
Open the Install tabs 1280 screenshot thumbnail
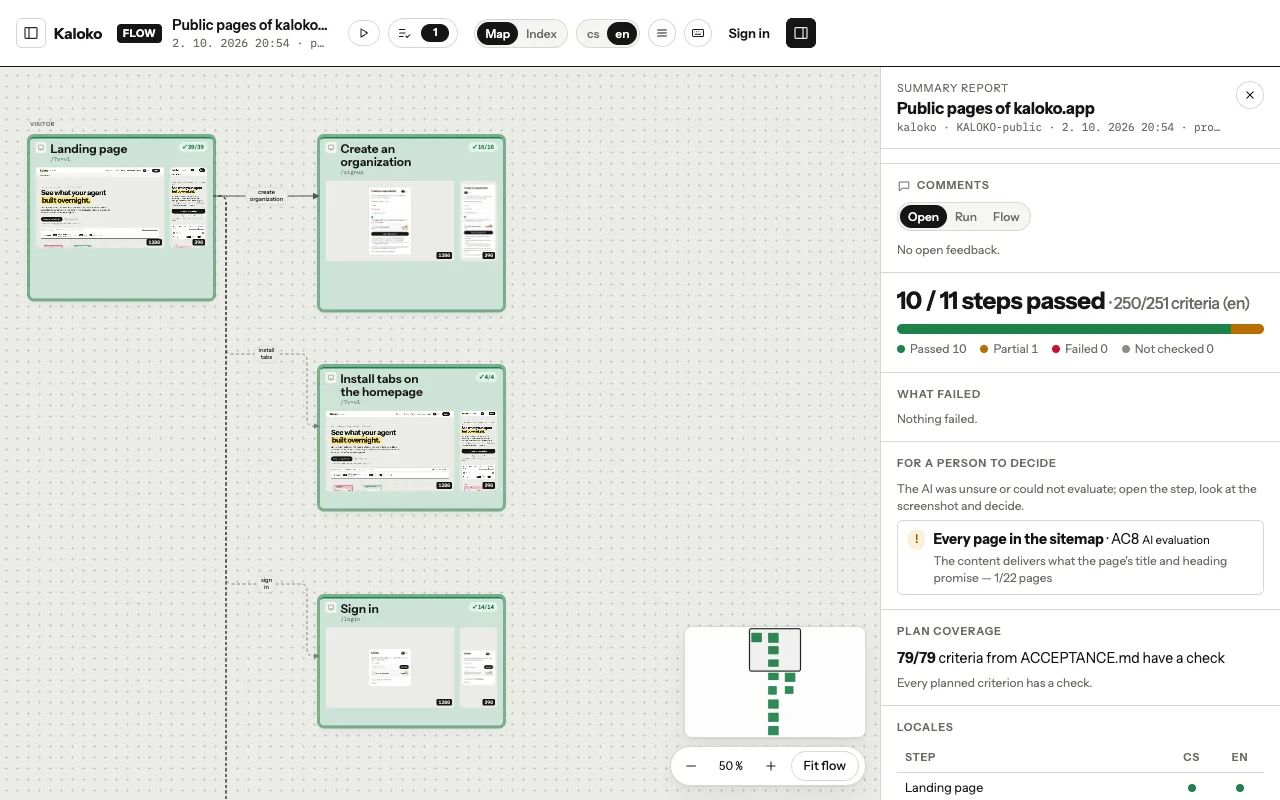click(x=391, y=450)
